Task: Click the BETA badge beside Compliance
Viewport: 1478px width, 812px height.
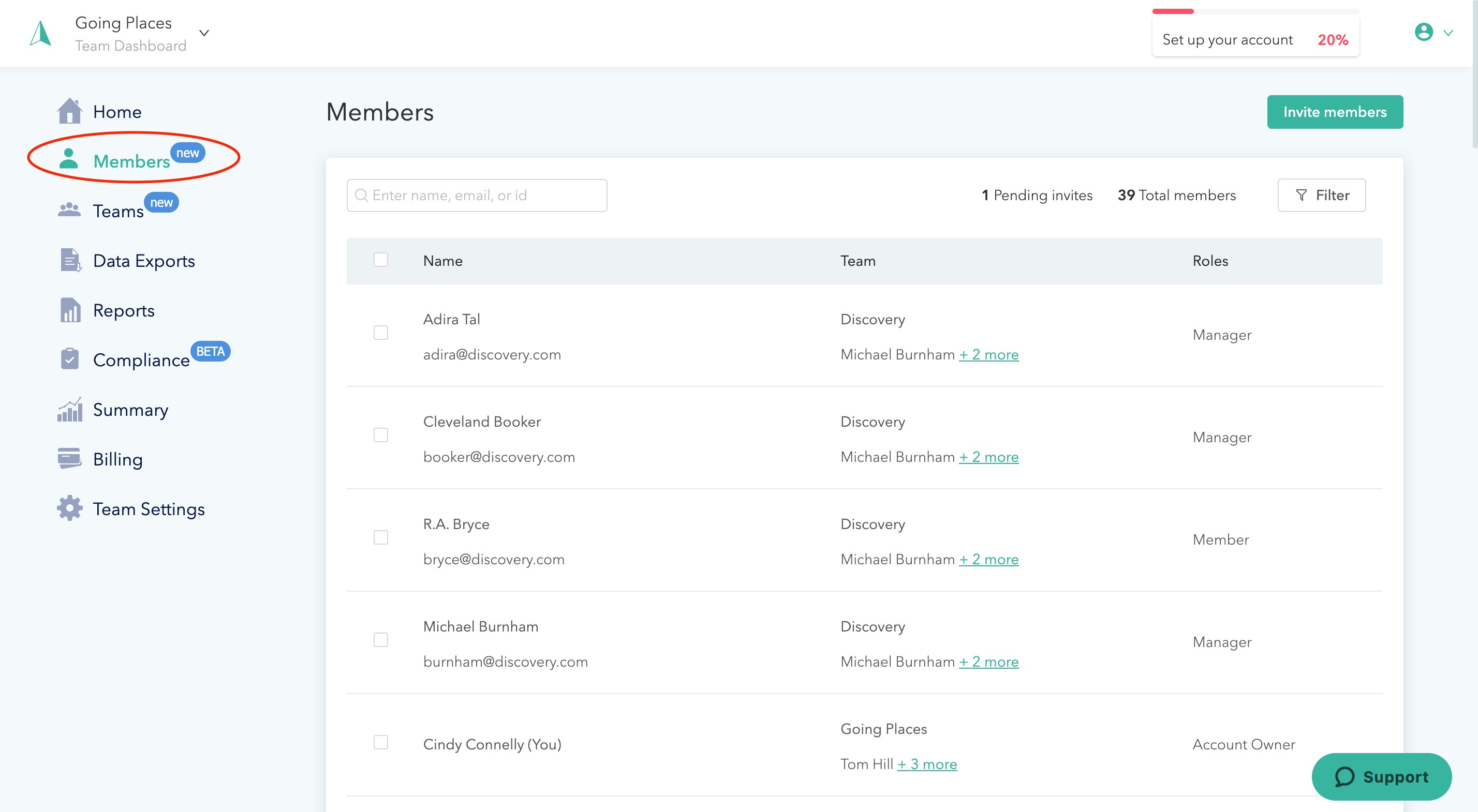Action: (210, 351)
